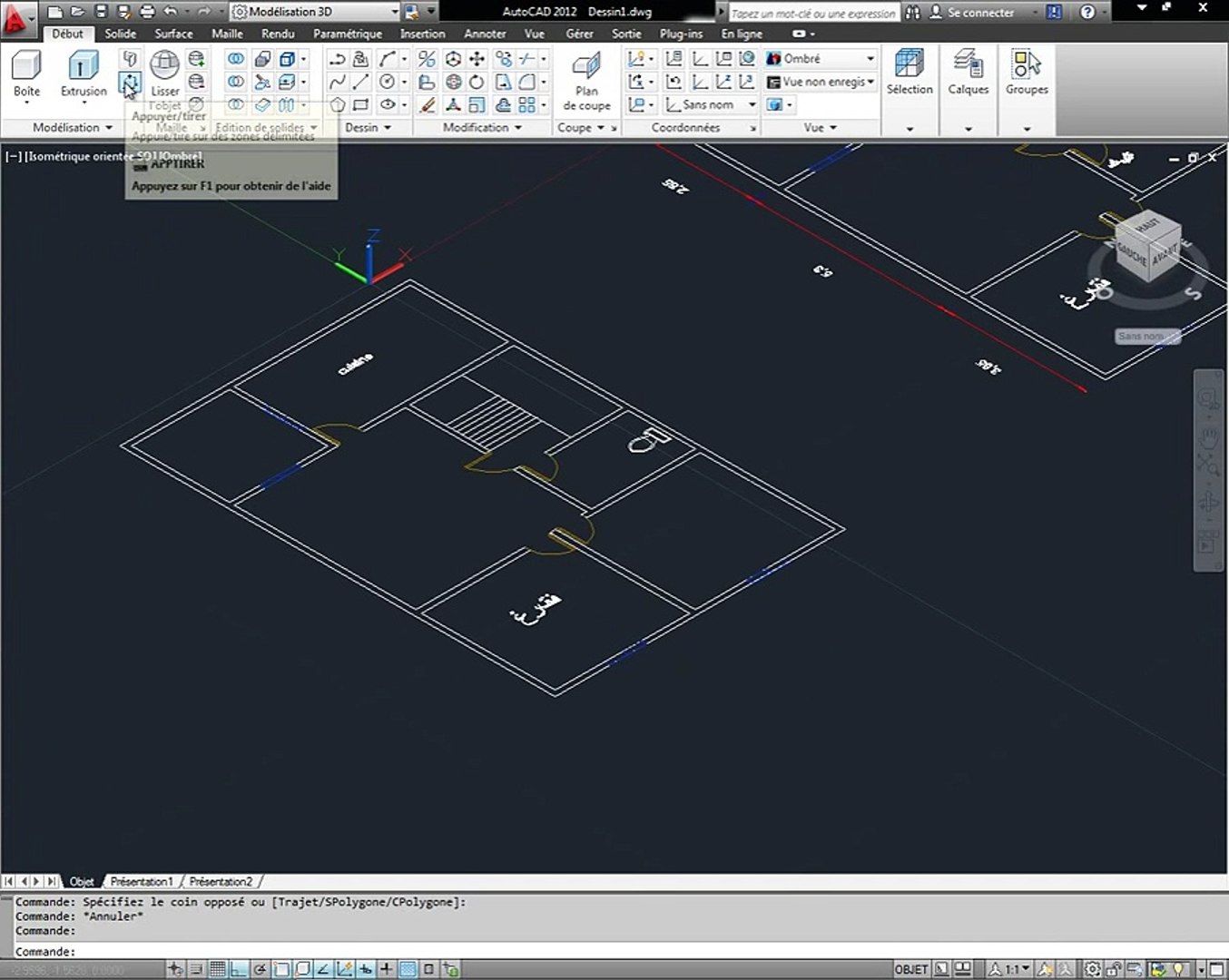Expand the Modélisation panel title

[73, 128]
